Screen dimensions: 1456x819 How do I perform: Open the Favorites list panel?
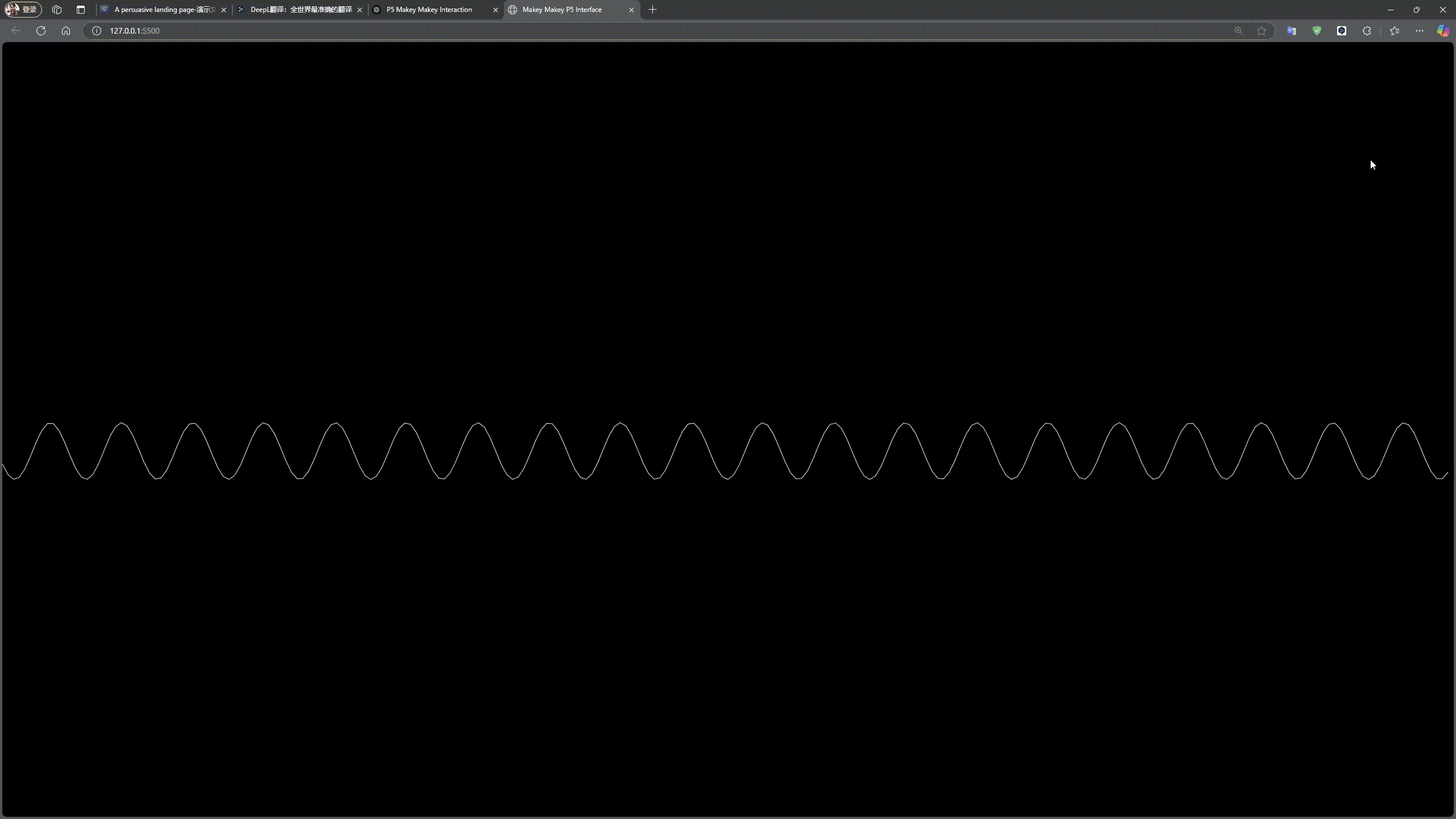click(x=1395, y=31)
